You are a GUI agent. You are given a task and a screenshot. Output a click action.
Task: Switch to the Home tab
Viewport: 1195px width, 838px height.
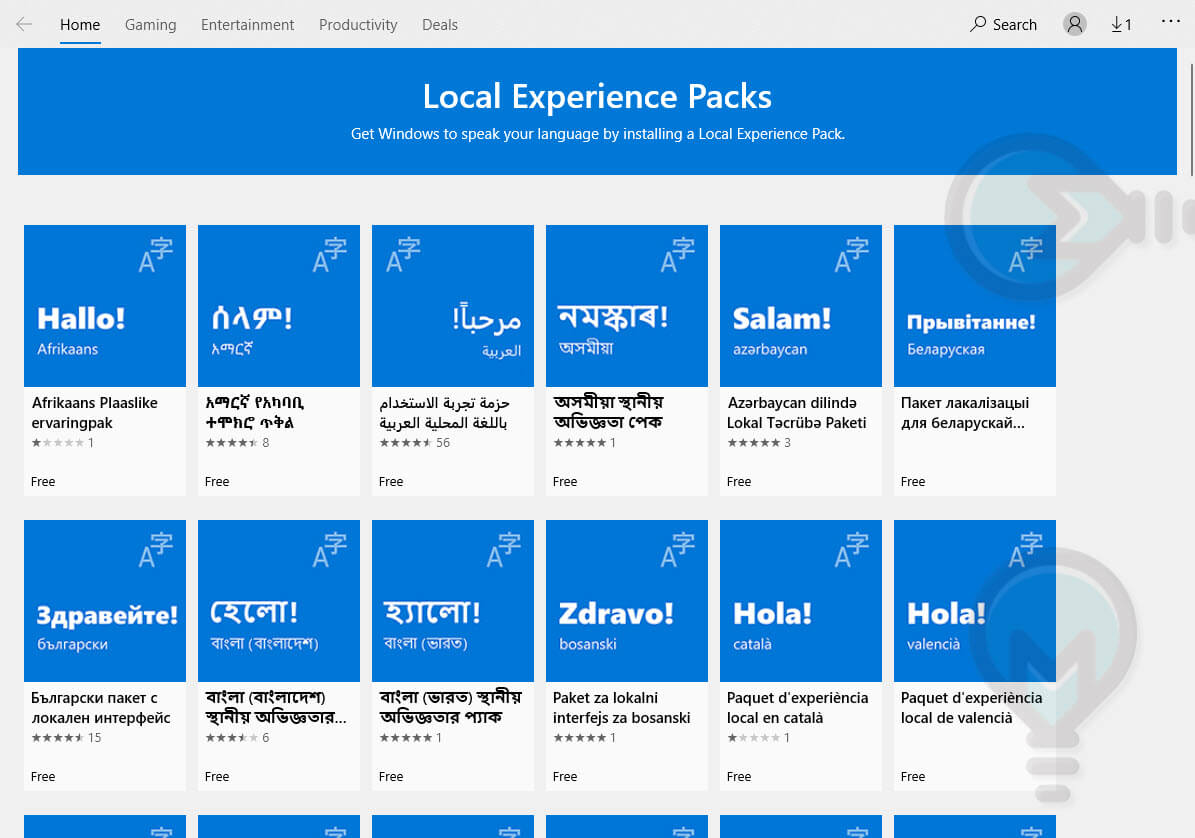pos(80,25)
